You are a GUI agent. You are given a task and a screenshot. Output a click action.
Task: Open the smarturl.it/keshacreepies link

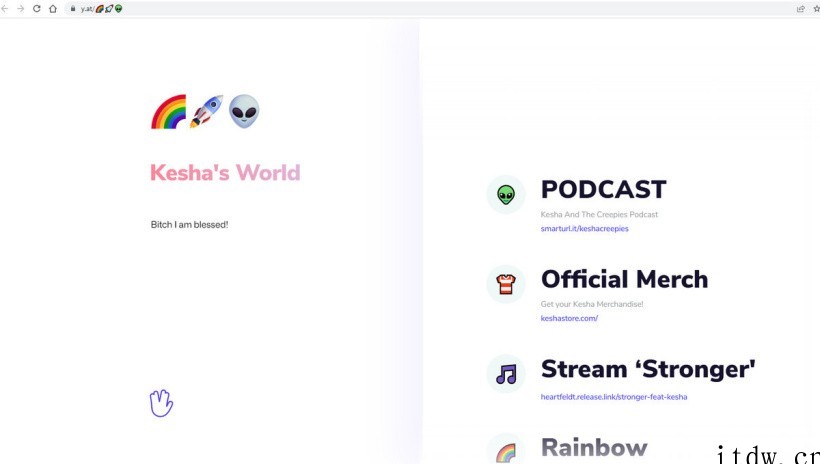click(x=585, y=229)
